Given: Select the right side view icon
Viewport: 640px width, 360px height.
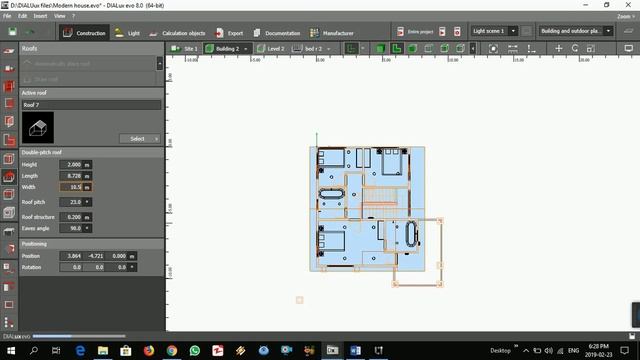Looking at the screenshot, I should click(x=428, y=49).
